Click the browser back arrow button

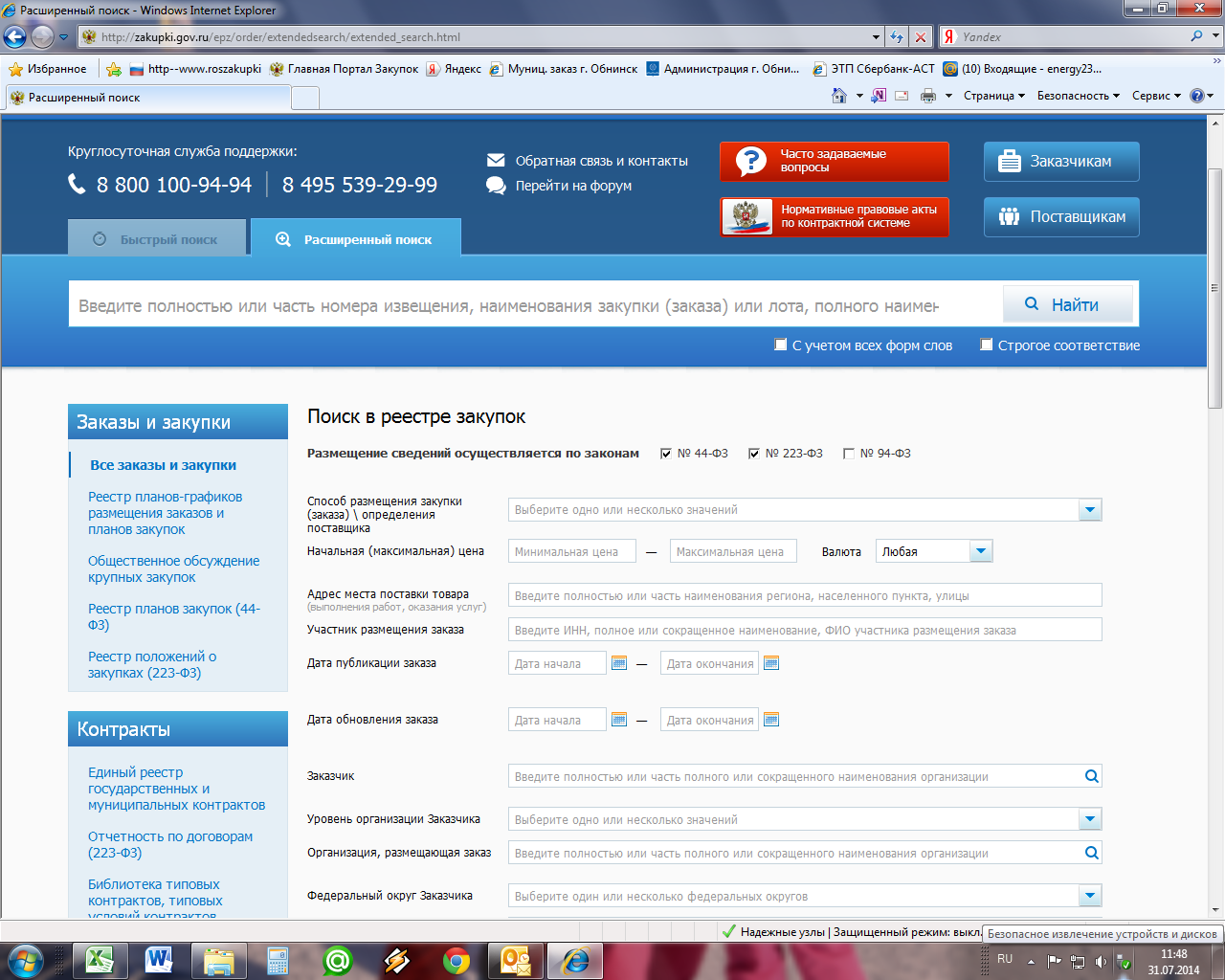tap(15, 37)
